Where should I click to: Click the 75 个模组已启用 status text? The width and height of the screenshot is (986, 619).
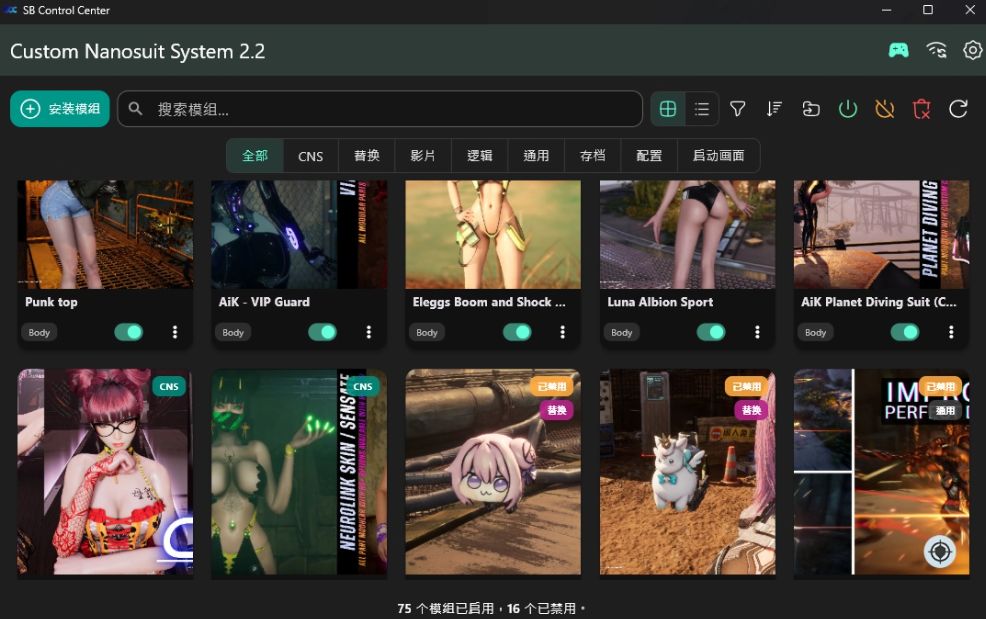[x=446, y=608]
